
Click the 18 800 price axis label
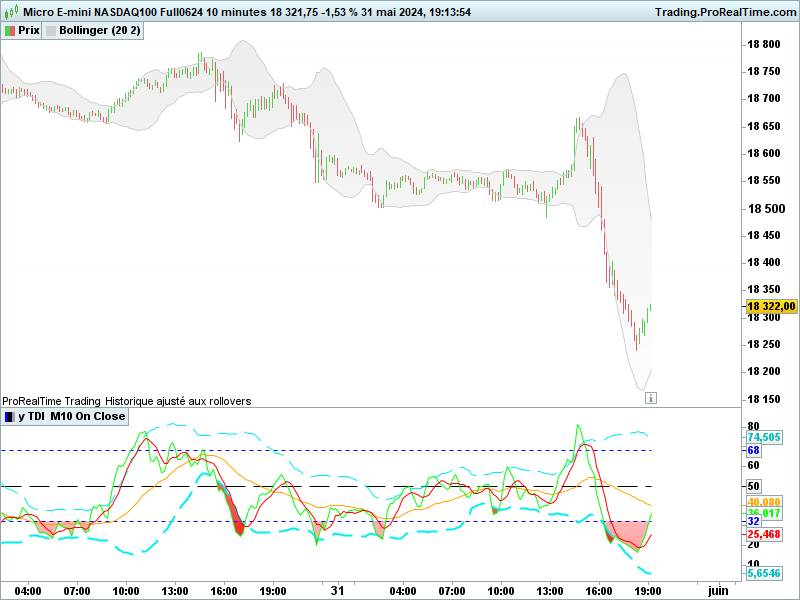coord(764,44)
